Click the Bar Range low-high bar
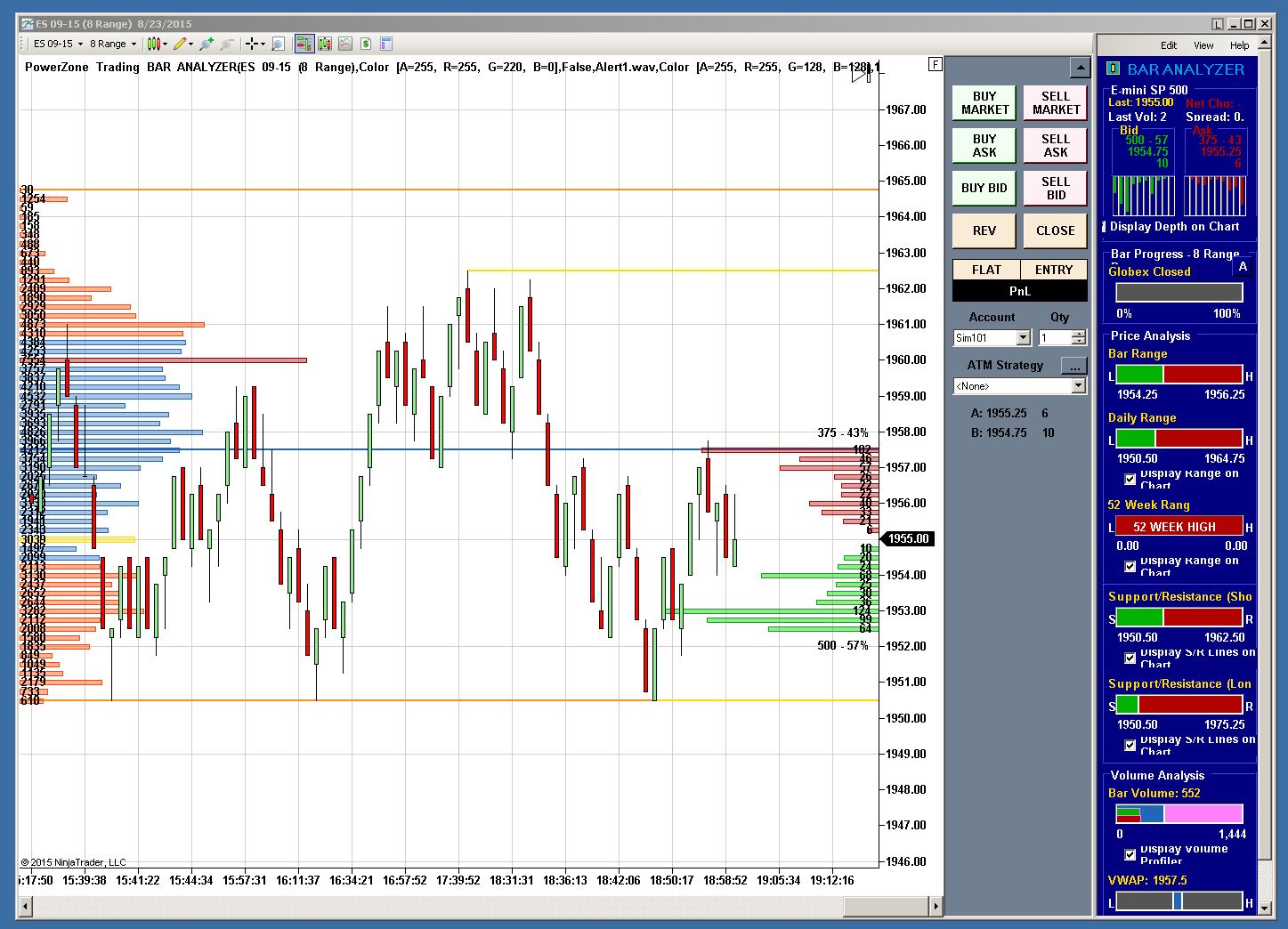This screenshot has width=1288, height=929. tap(1179, 375)
